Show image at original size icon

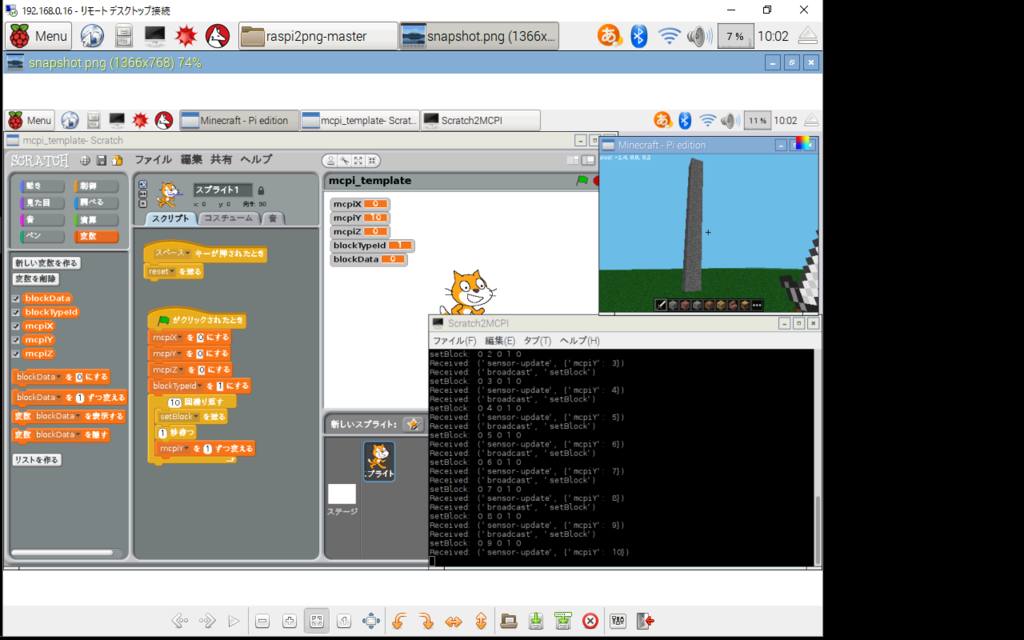(x=344, y=620)
